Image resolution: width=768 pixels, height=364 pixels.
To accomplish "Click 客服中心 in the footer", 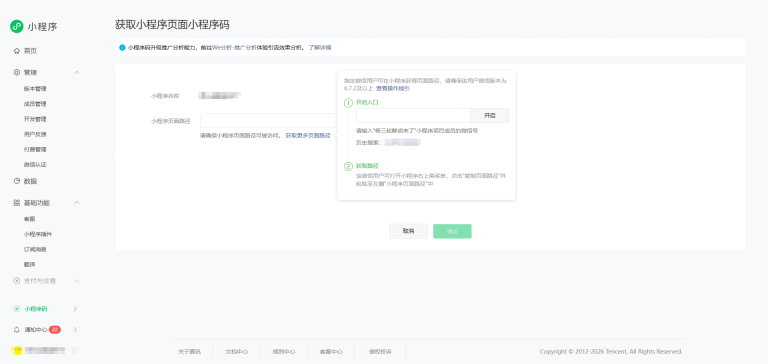I will [x=331, y=352].
